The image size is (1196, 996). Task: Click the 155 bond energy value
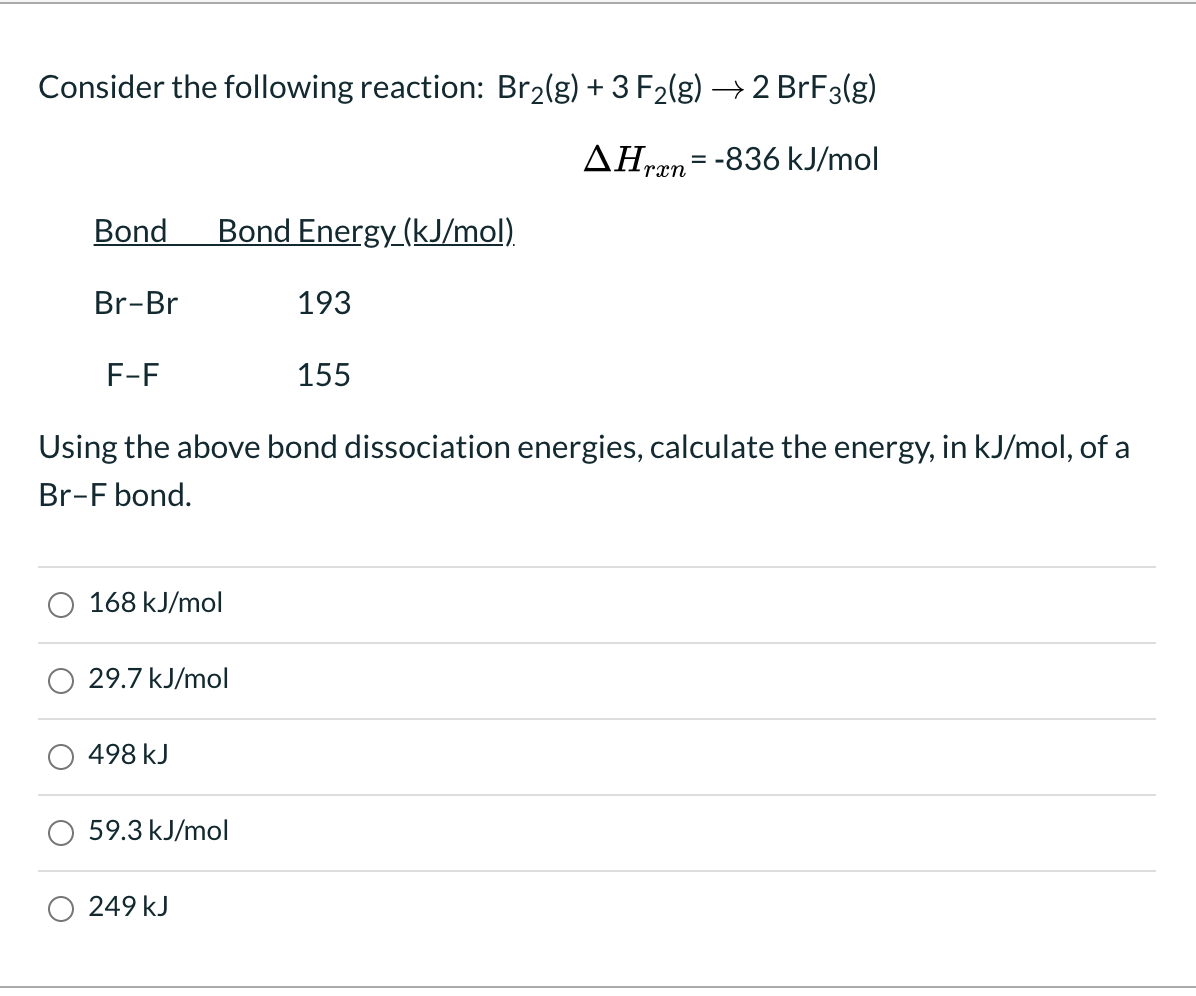point(323,375)
